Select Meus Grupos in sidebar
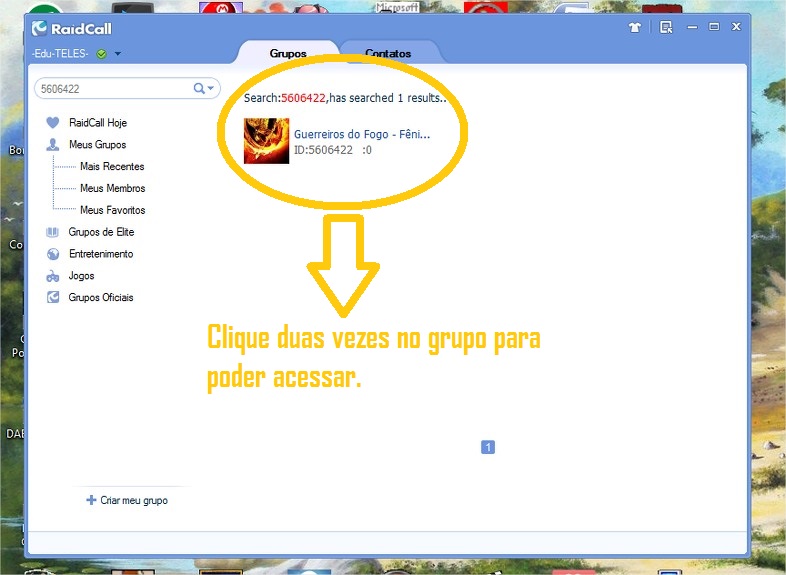 pyautogui.click(x=98, y=144)
